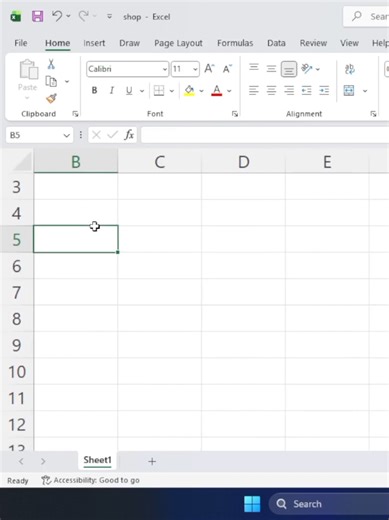
Task: Switch to the Insert tab
Action: pyautogui.click(x=94, y=43)
